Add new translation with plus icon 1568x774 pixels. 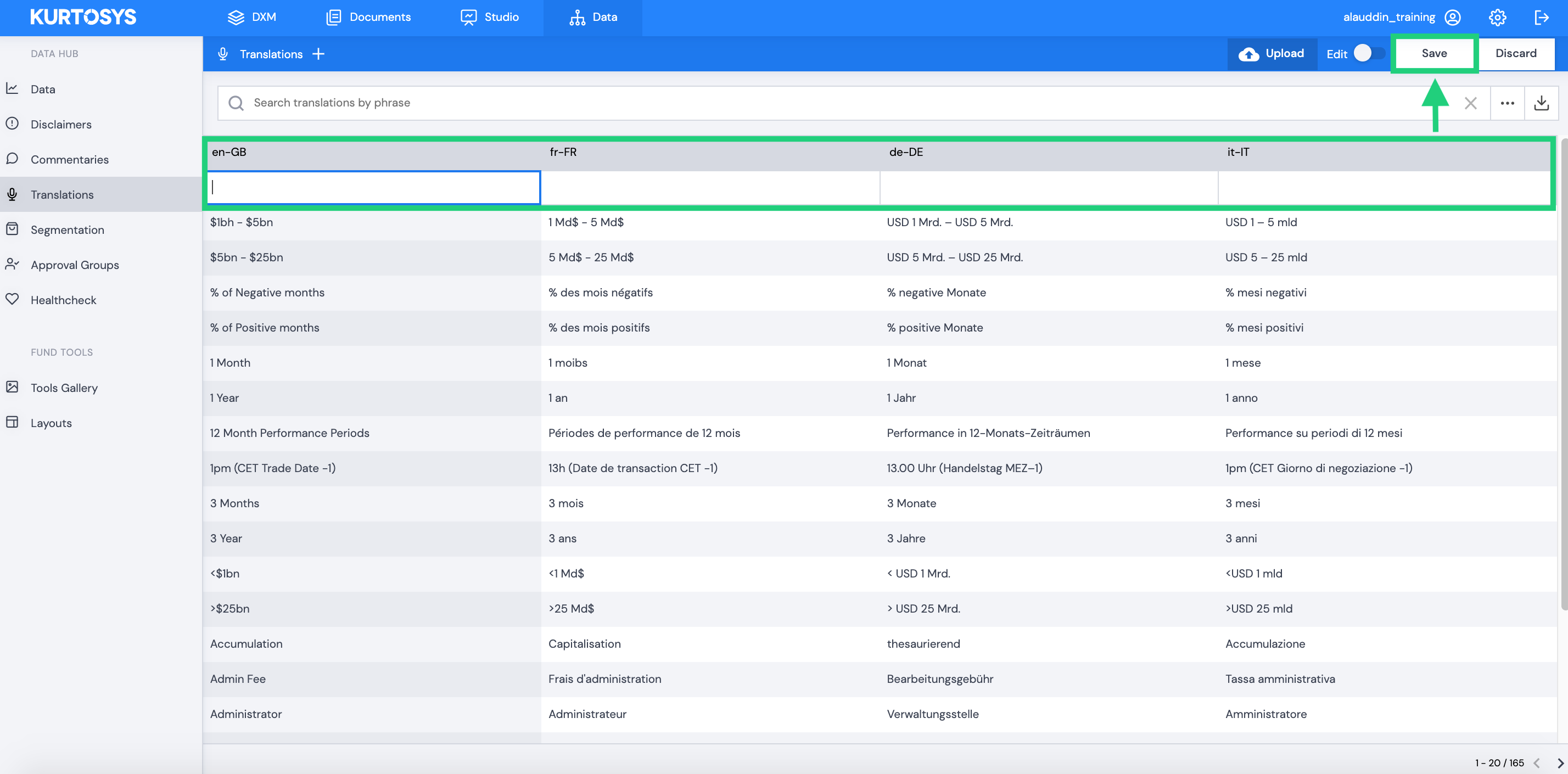pyautogui.click(x=318, y=54)
